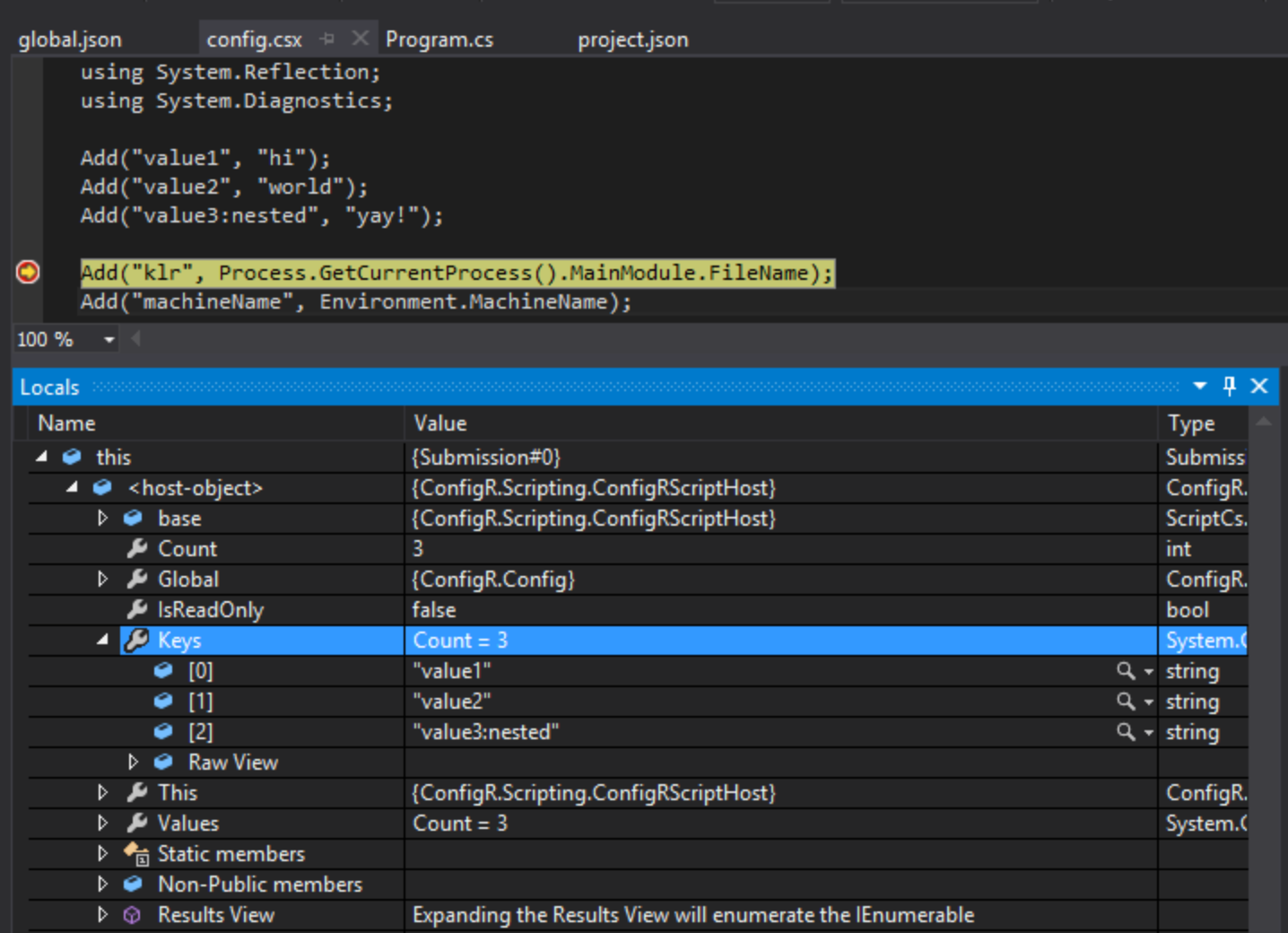This screenshot has width=1288, height=933.
Task: Select the {Submission#0} value cell
Action: [781, 457]
